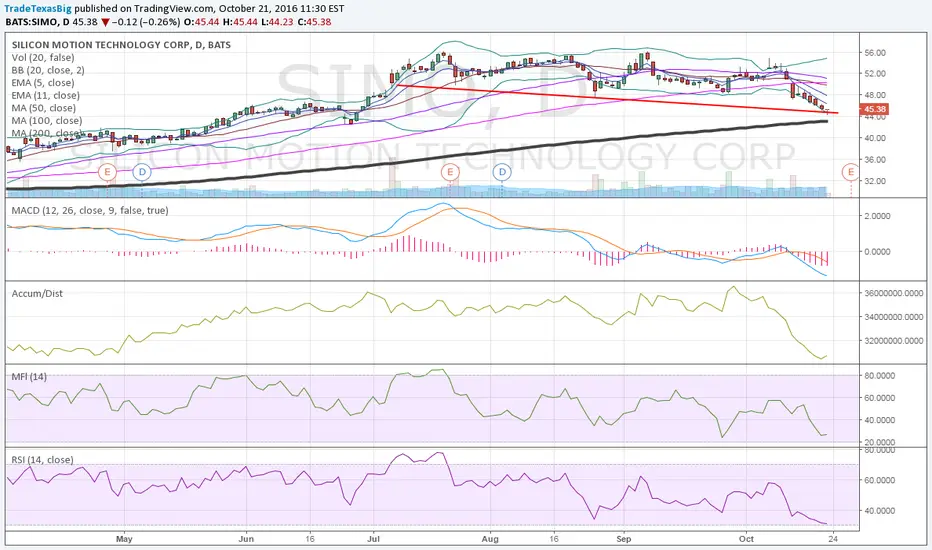Select the Vol (20, false) indicator legend
The image size is (932, 550).
click(43, 58)
